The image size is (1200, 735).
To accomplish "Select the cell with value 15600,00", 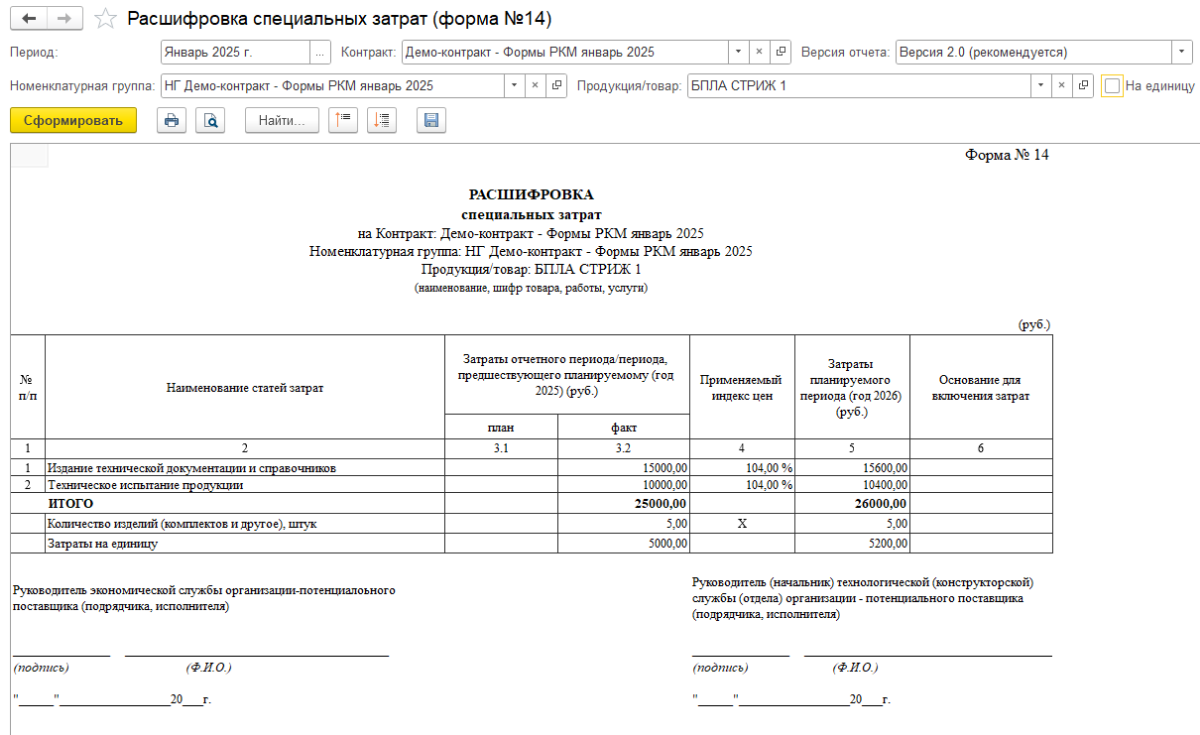I will tap(852, 468).
